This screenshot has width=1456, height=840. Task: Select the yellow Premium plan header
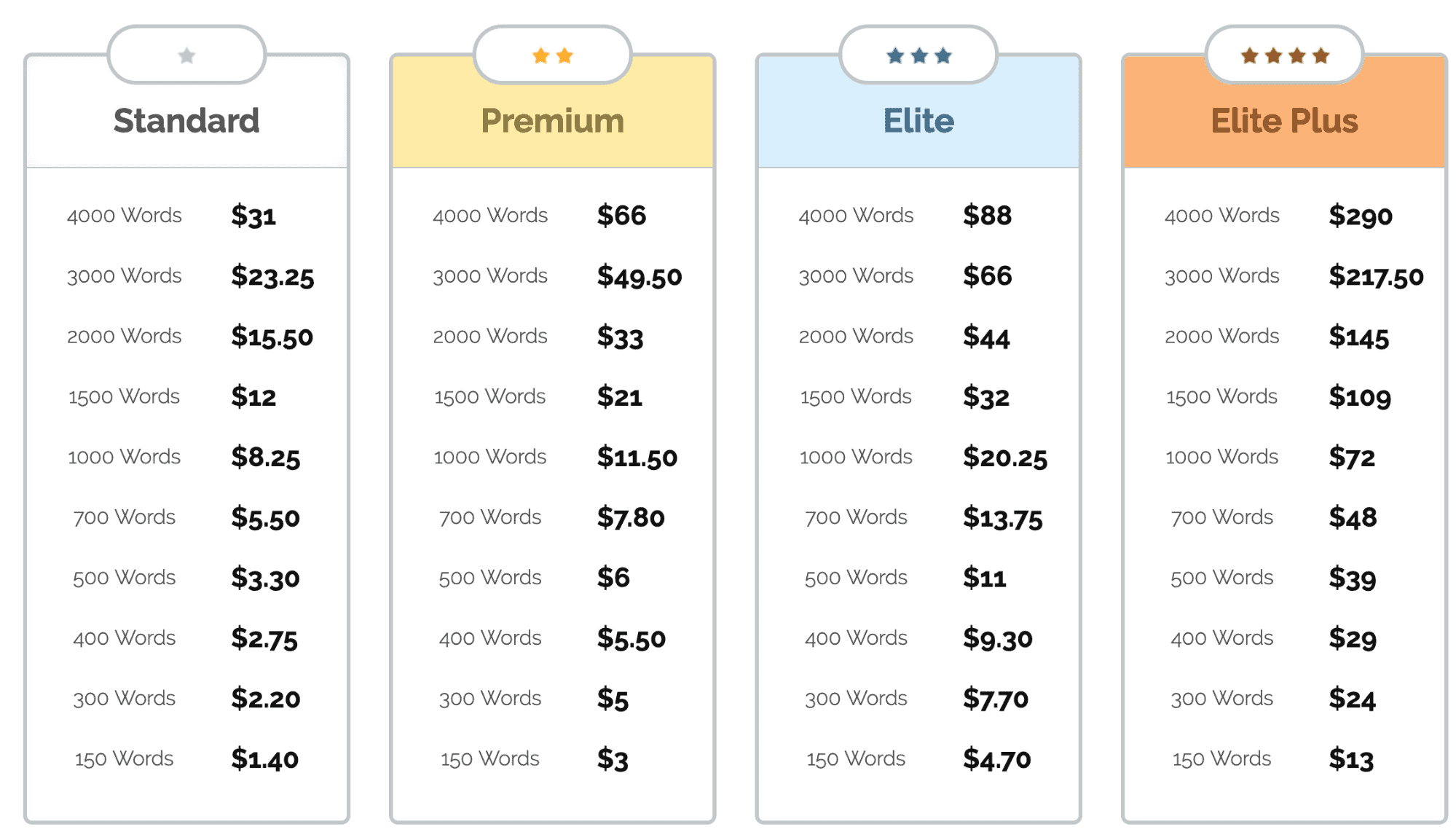click(552, 121)
